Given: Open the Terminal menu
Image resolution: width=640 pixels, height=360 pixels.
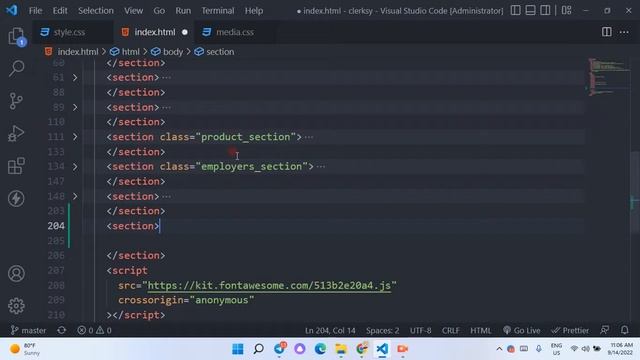Looking at the screenshot, I should pos(218,11).
